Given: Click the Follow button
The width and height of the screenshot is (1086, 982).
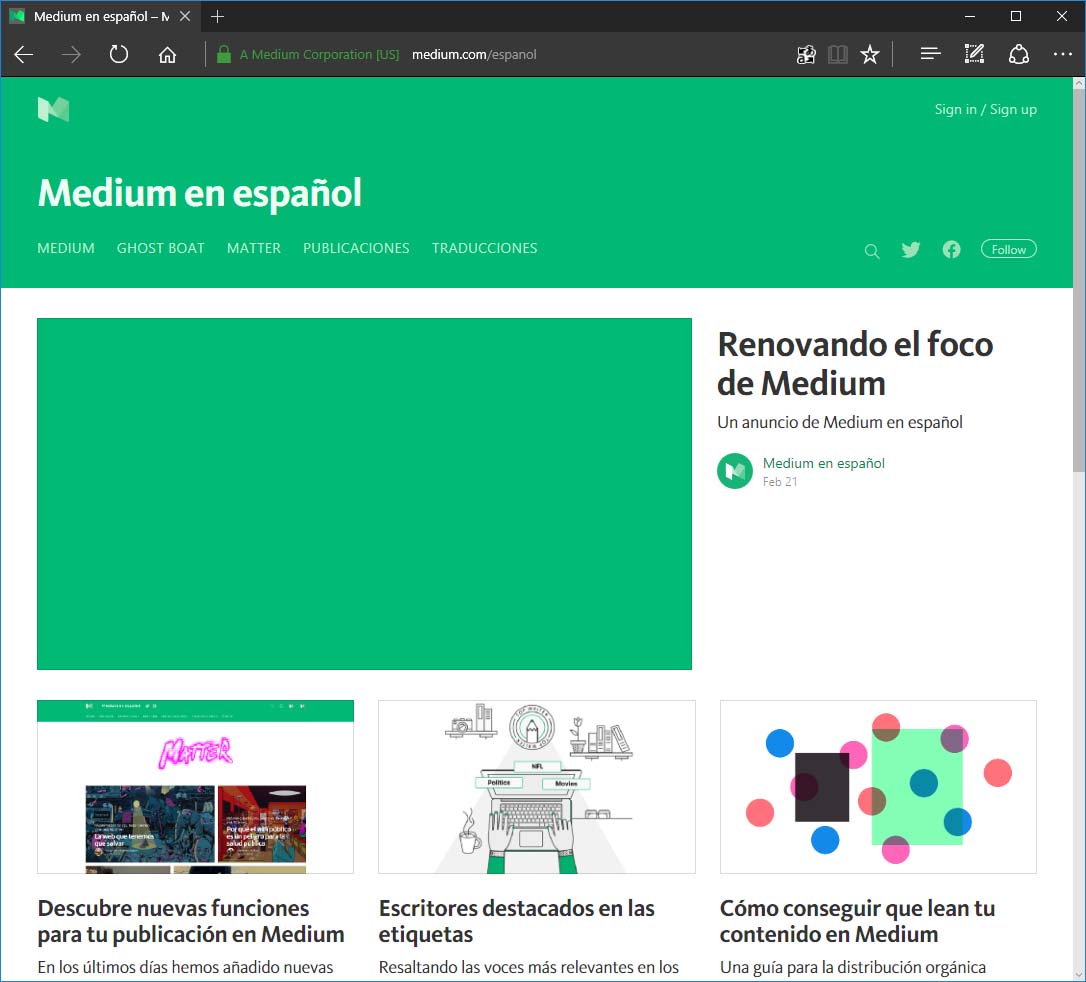Looking at the screenshot, I should pyautogui.click(x=1008, y=249).
